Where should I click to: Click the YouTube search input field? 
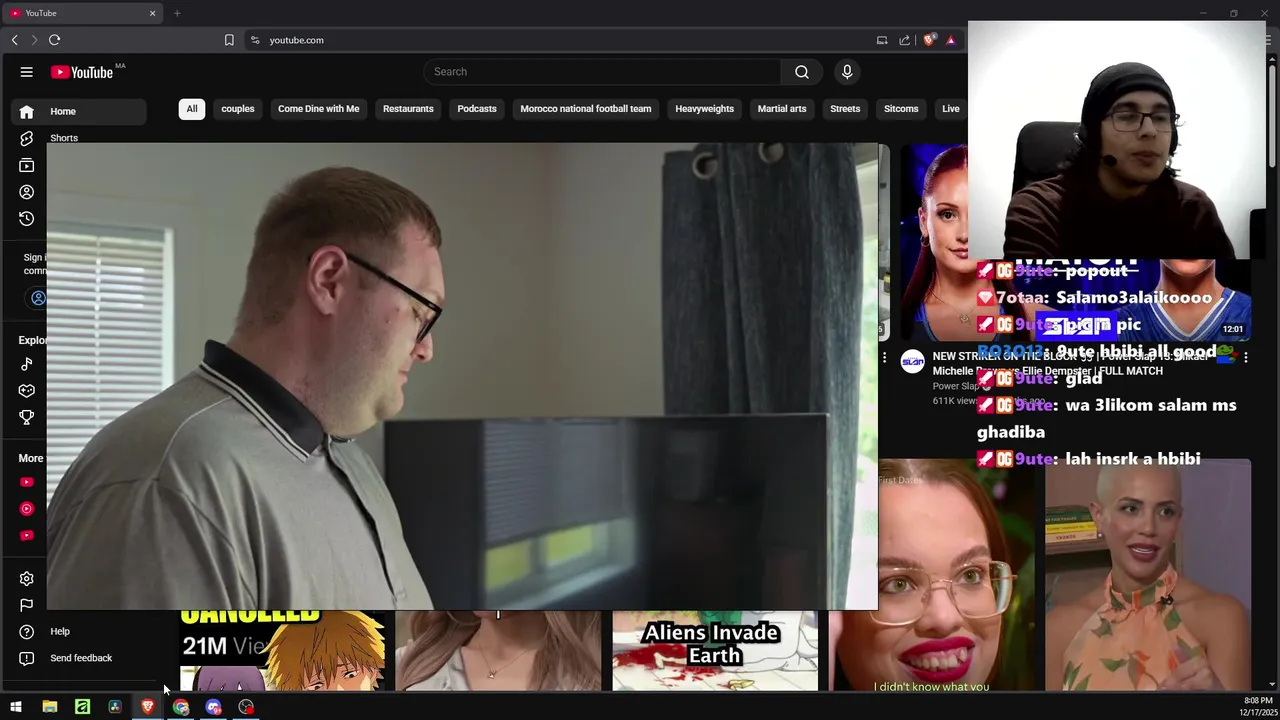tap(603, 72)
